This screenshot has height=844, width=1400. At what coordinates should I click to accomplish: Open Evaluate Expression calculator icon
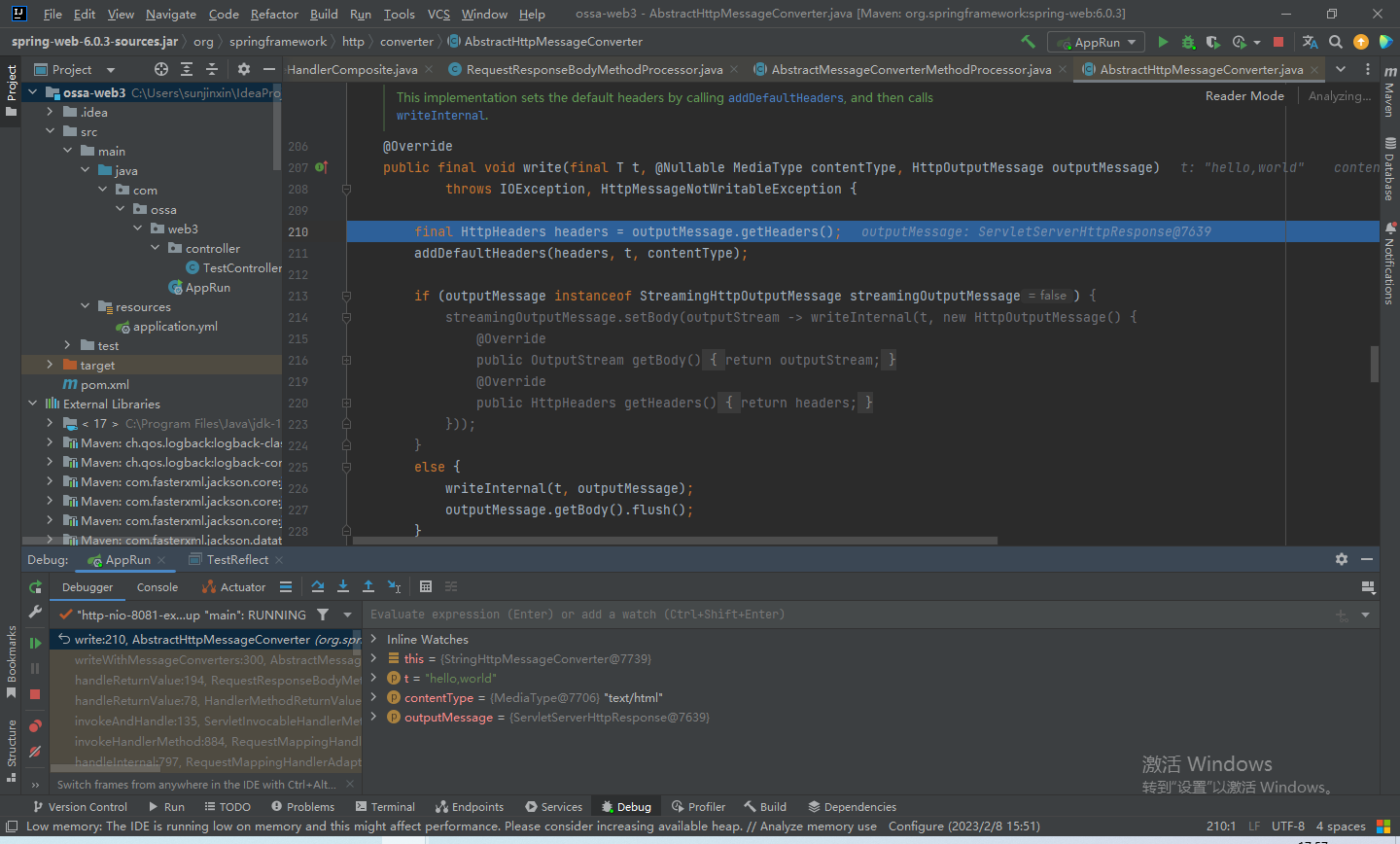[x=426, y=586]
